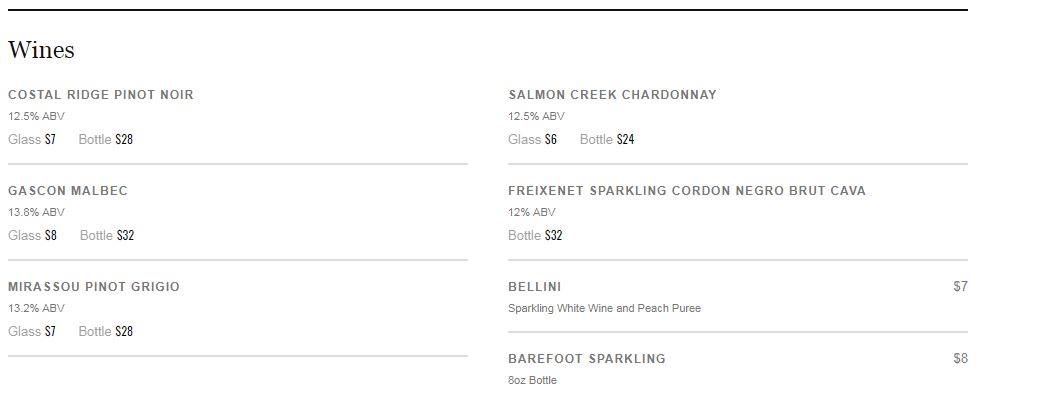The width and height of the screenshot is (1037, 402).
Task: Click the Bellini $7 price
Action: (x=960, y=287)
